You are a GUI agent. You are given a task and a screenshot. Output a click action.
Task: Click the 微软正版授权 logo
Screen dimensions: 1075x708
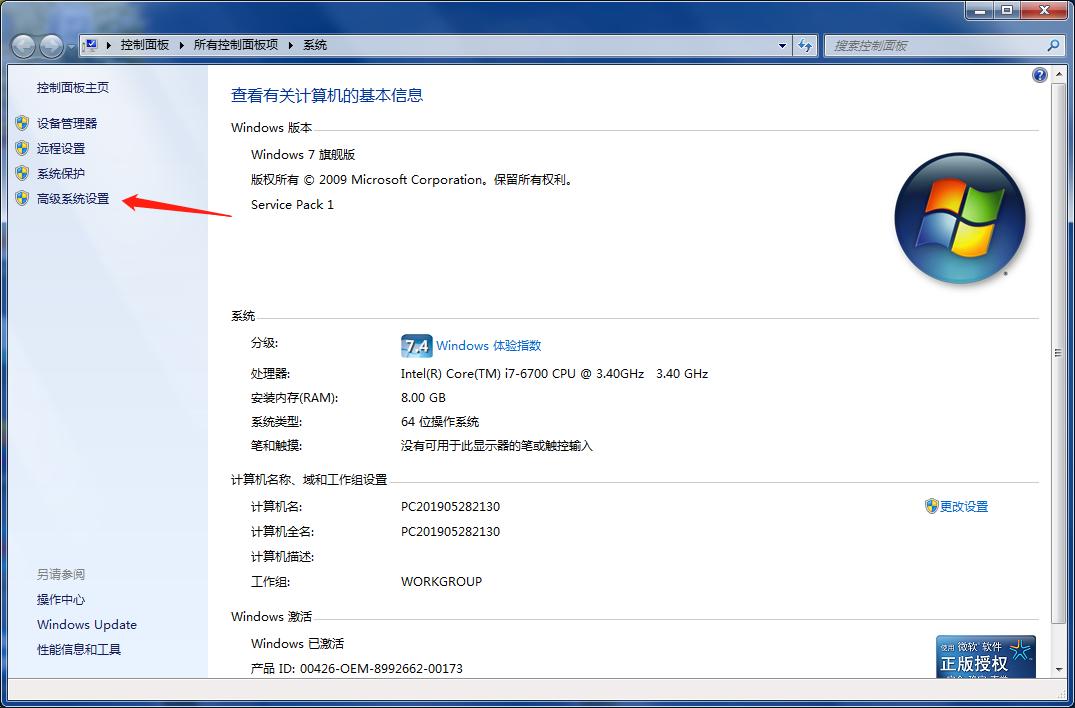pyautogui.click(x=986, y=658)
